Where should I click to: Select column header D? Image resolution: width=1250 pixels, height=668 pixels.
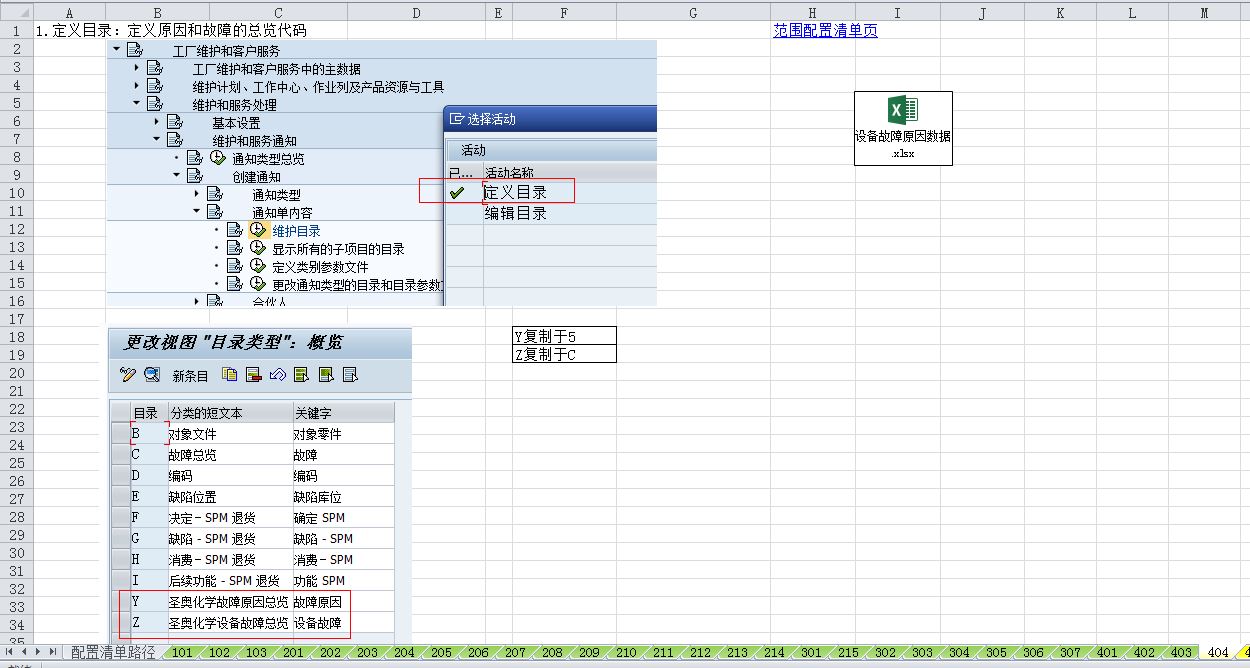(x=416, y=12)
